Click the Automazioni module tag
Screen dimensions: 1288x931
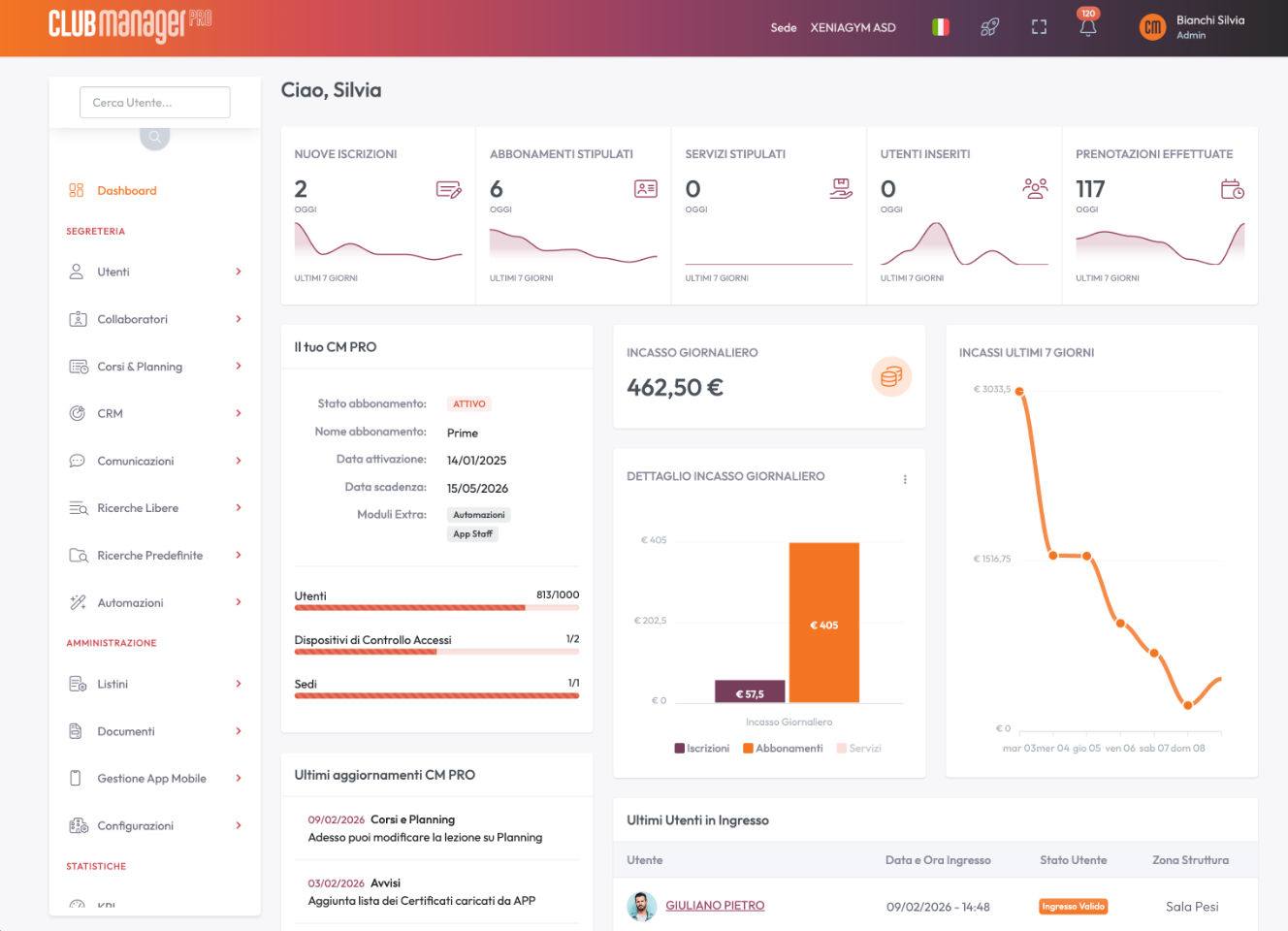pyautogui.click(x=479, y=515)
